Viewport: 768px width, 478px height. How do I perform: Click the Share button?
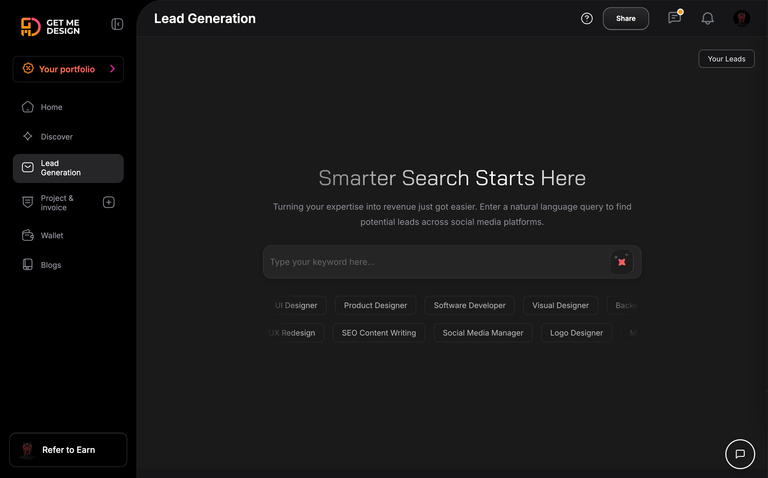coord(625,19)
